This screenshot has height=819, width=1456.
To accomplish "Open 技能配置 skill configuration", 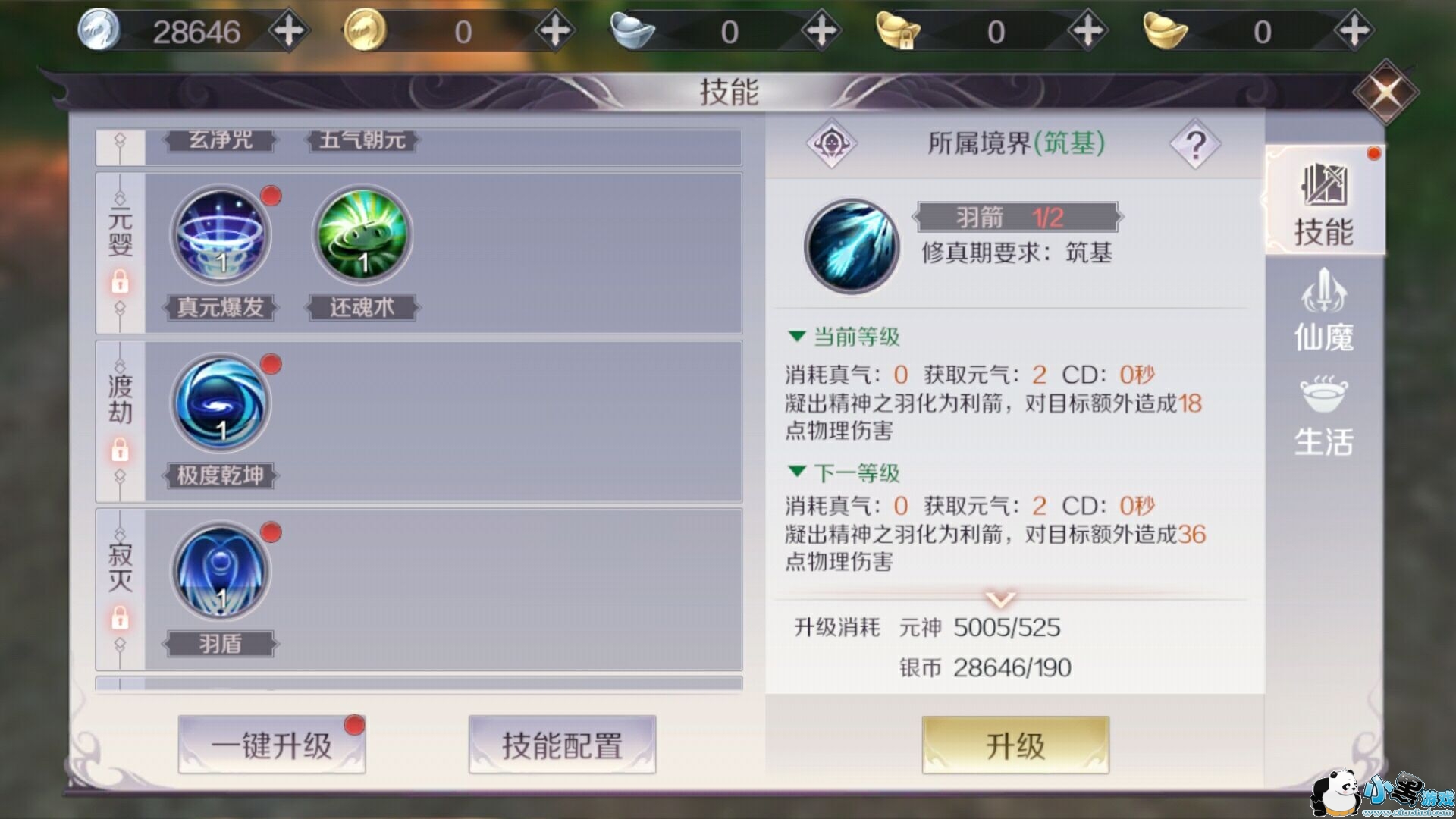I will click(x=562, y=745).
